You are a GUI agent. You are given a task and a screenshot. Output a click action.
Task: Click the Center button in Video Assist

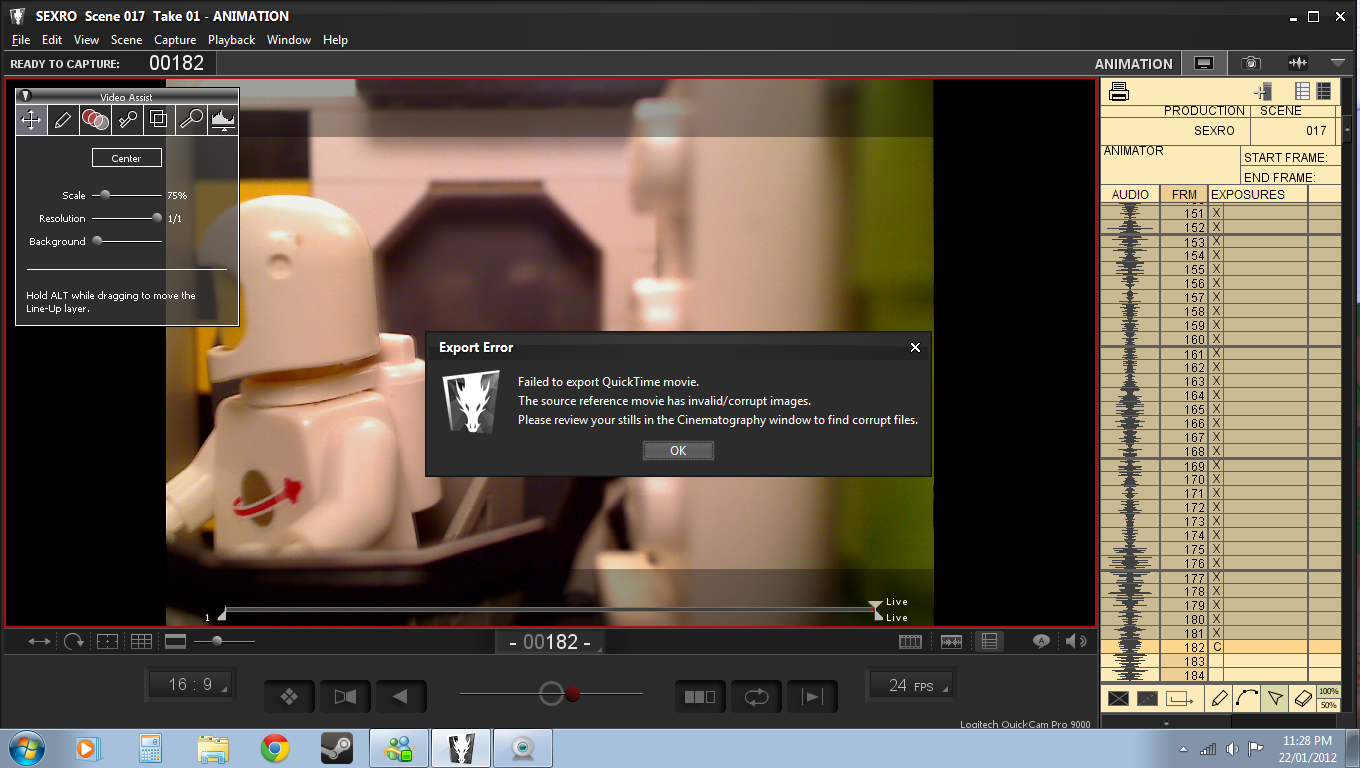click(127, 158)
